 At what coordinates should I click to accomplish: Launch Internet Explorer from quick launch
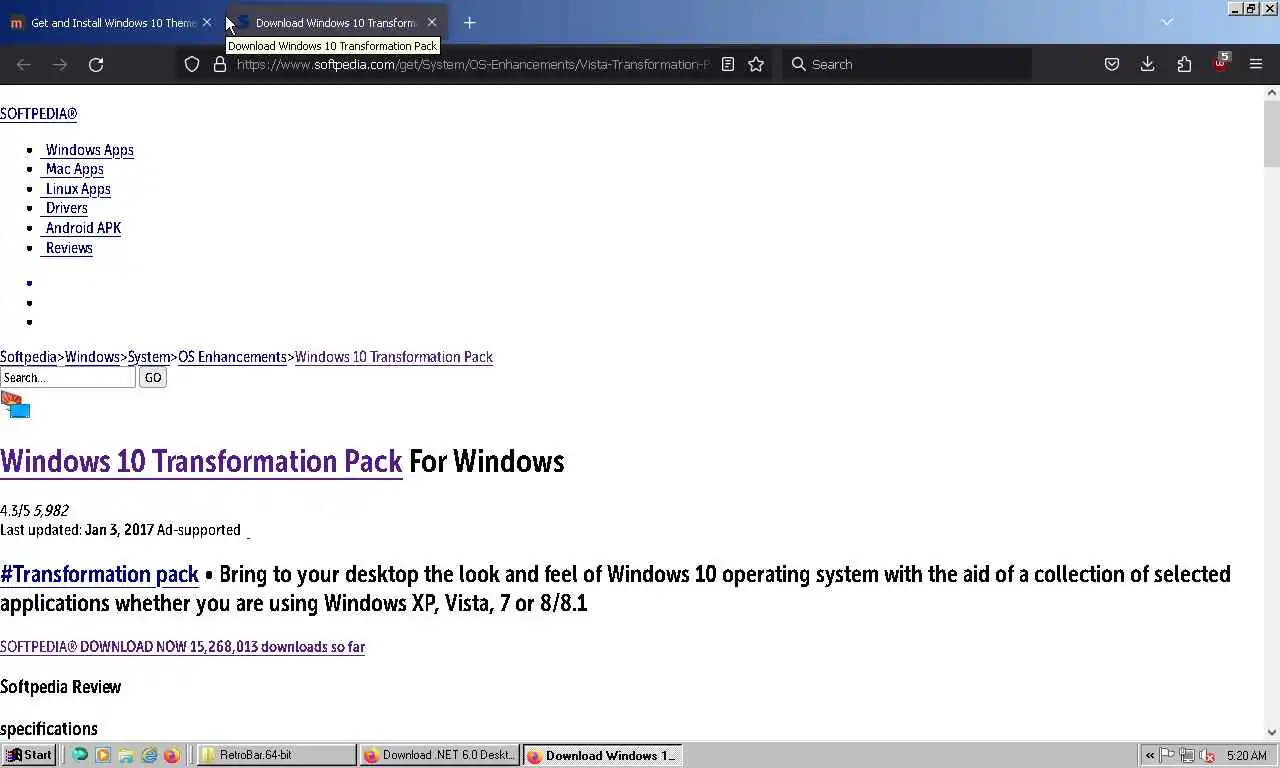point(149,755)
